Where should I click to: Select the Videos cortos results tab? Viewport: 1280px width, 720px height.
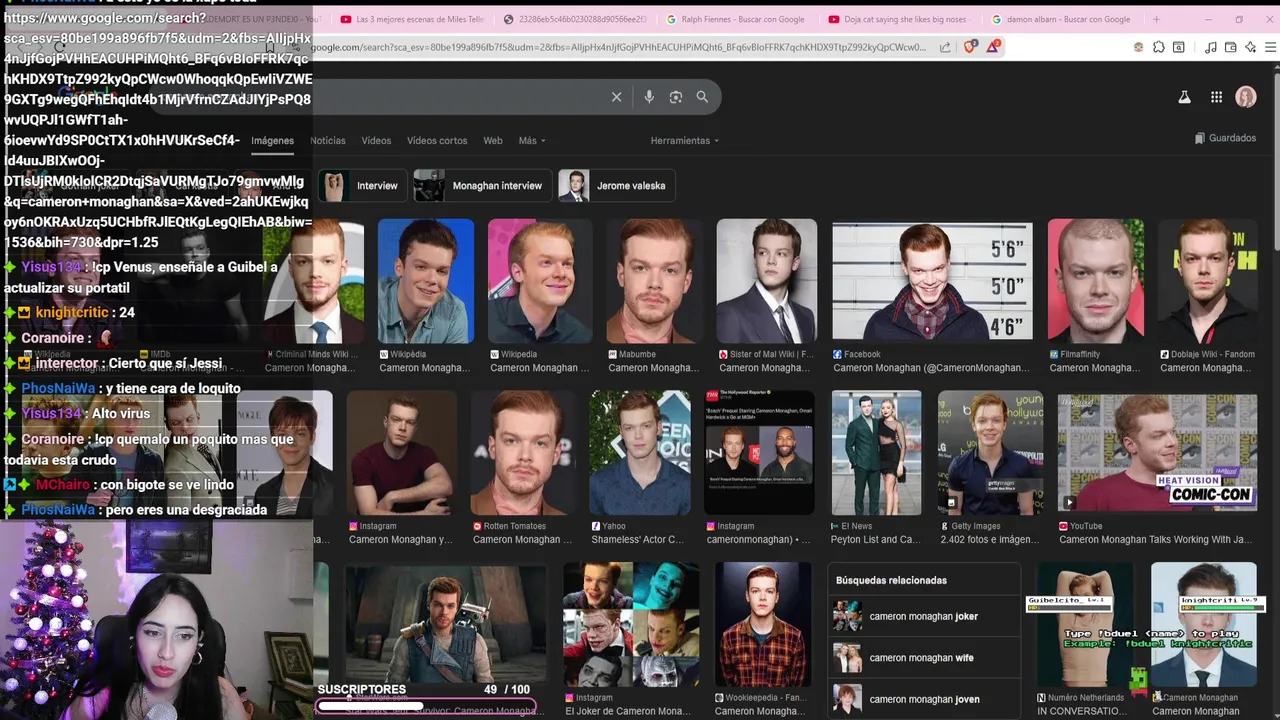(437, 141)
